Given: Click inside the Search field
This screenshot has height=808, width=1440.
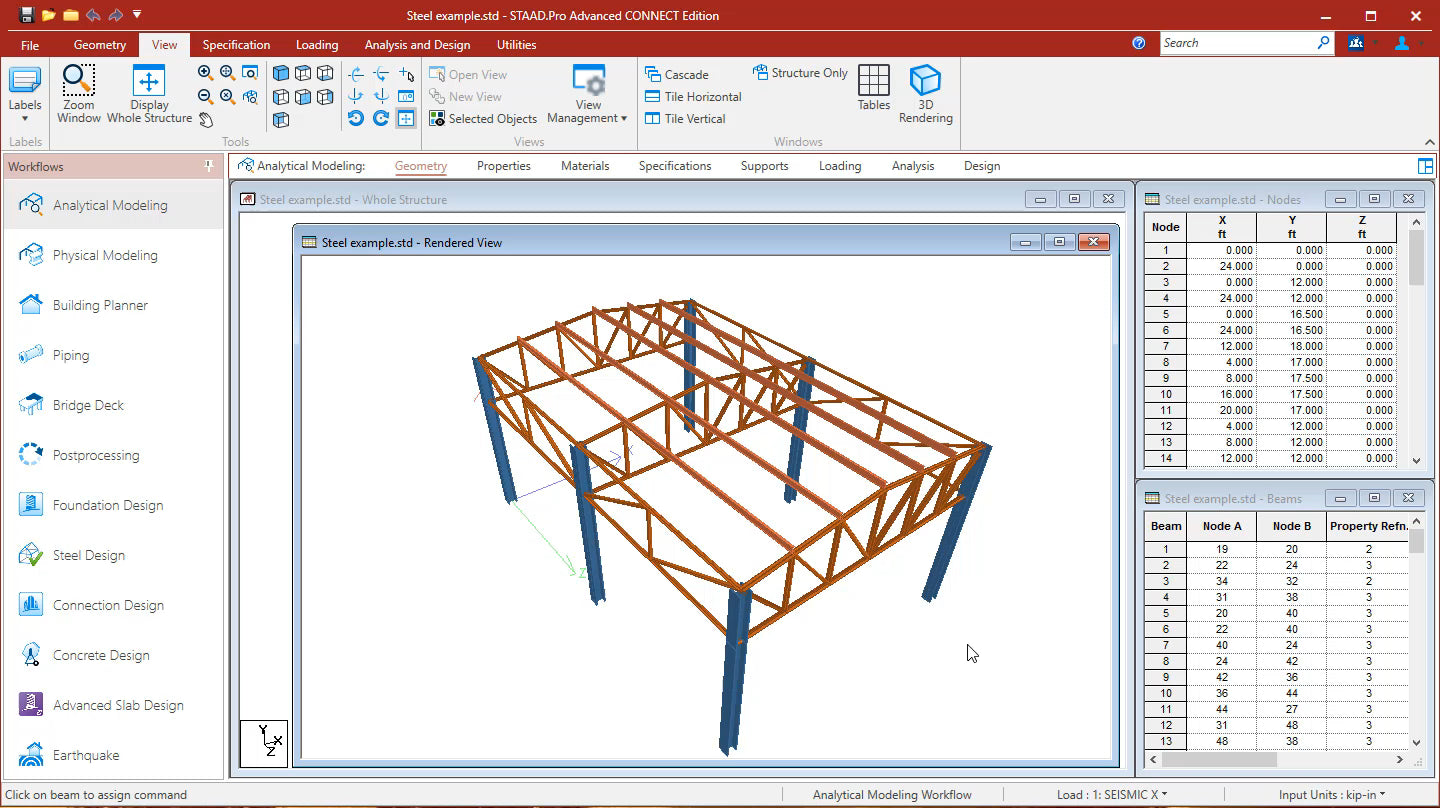Looking at the screenshot, I should coord(1240,42).
